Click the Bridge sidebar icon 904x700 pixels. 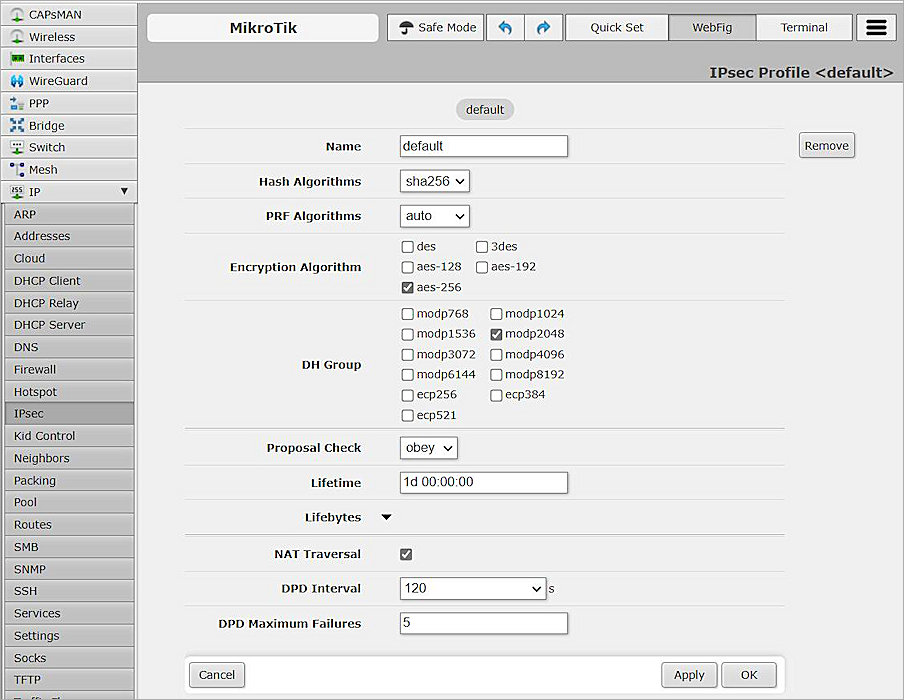click(17, 126)
